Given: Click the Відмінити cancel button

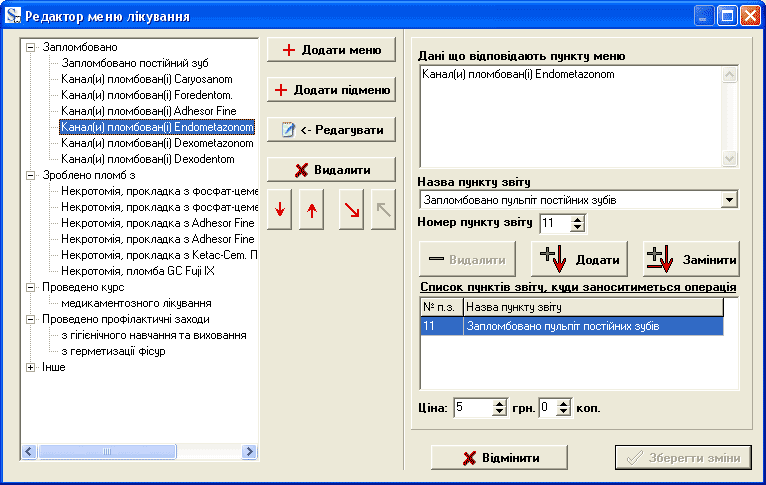Looking at the screenshot, I should (499, 458).
